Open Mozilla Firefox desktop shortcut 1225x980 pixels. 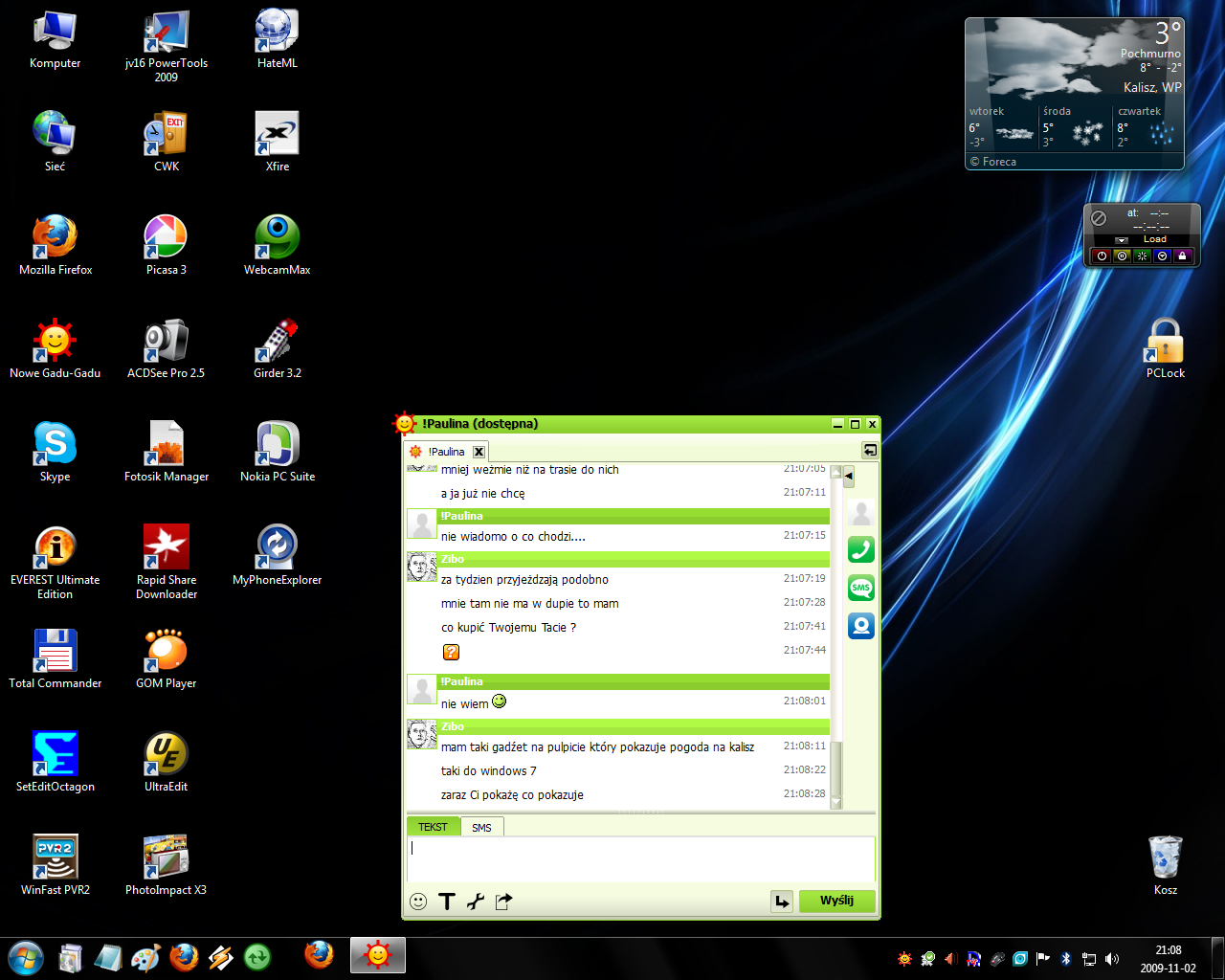[56, 245]
